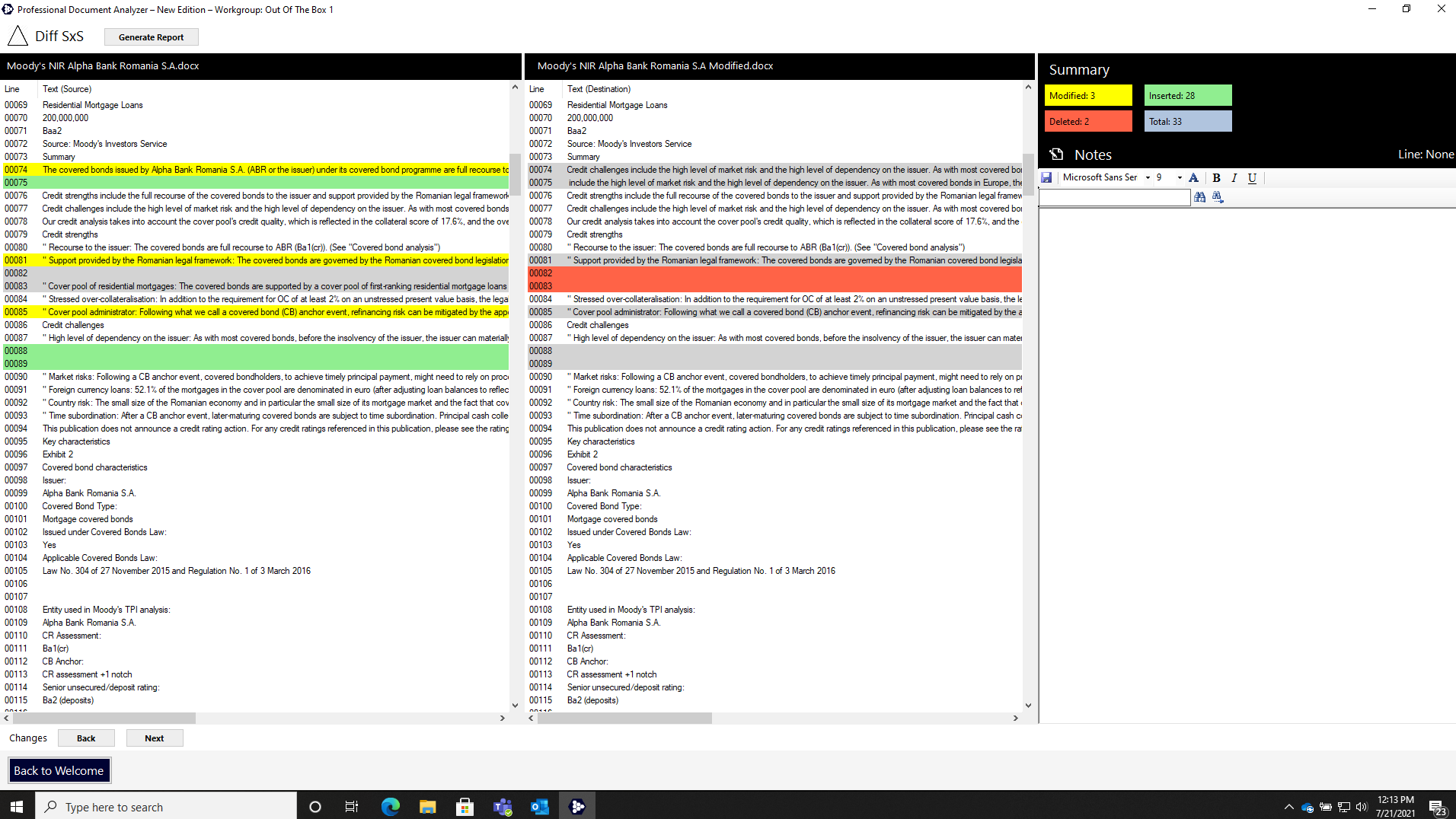
Task: Open Microsoft Edge from the taskbar
Action: [x=390, y=806]
